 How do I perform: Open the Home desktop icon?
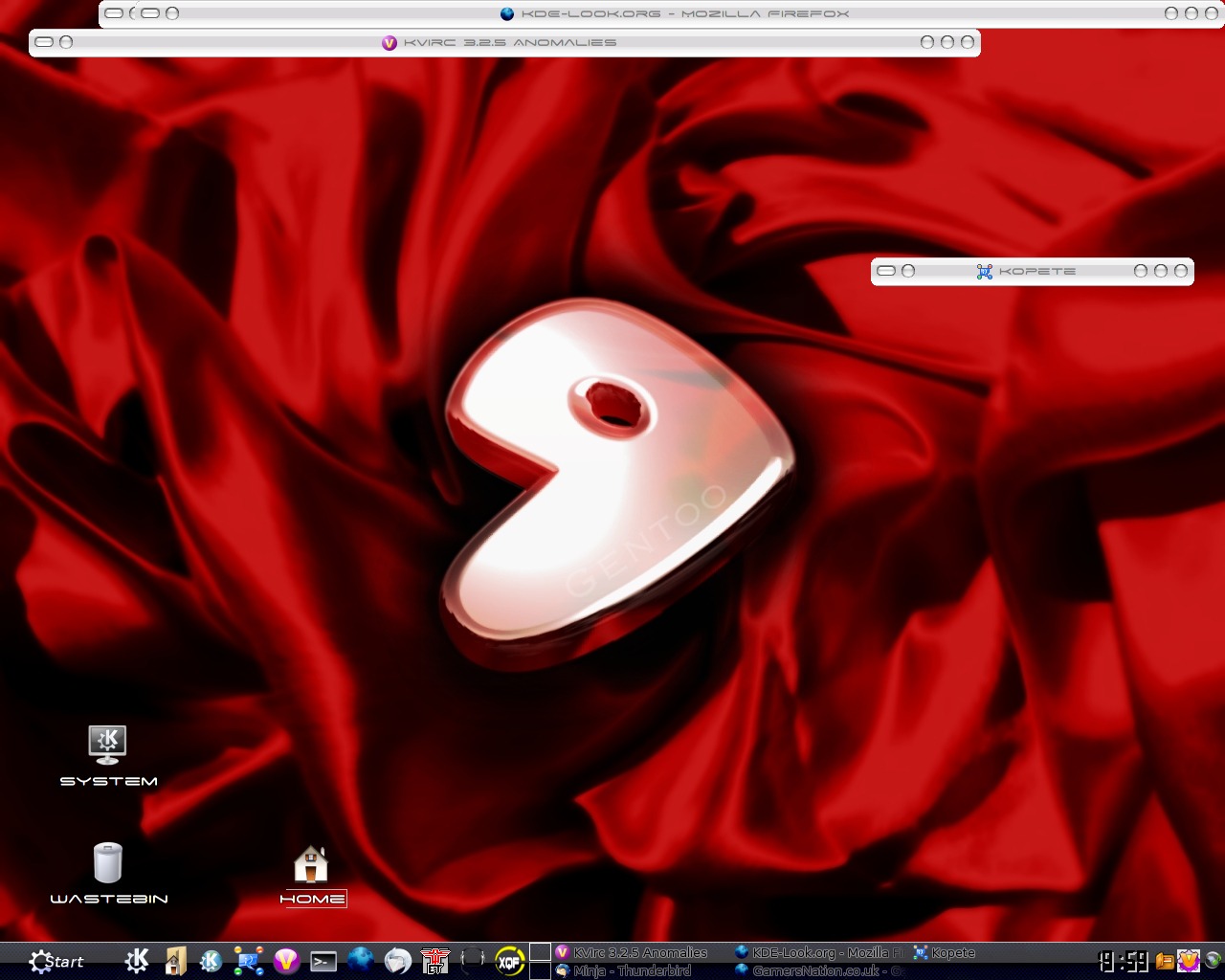click(312, 876)
